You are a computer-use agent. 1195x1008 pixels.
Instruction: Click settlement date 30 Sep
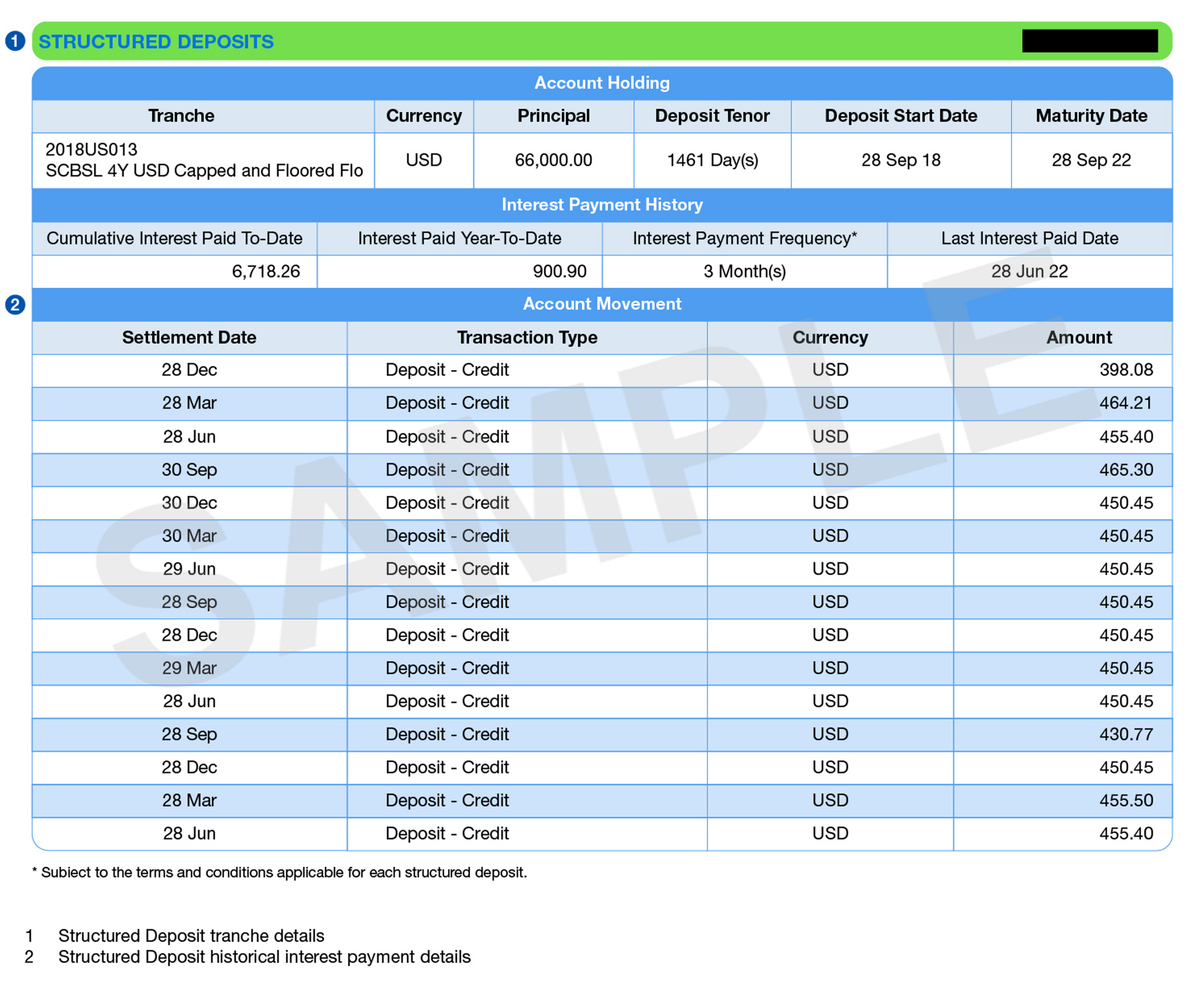point(189,470)
